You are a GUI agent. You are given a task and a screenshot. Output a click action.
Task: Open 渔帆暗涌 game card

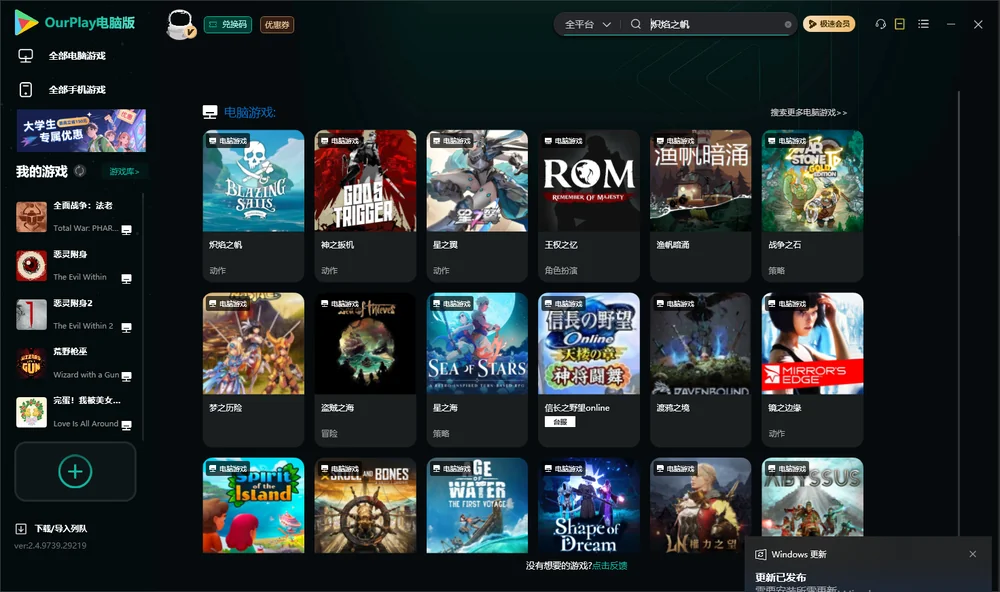pyautogui.click(x=700, y=205)
